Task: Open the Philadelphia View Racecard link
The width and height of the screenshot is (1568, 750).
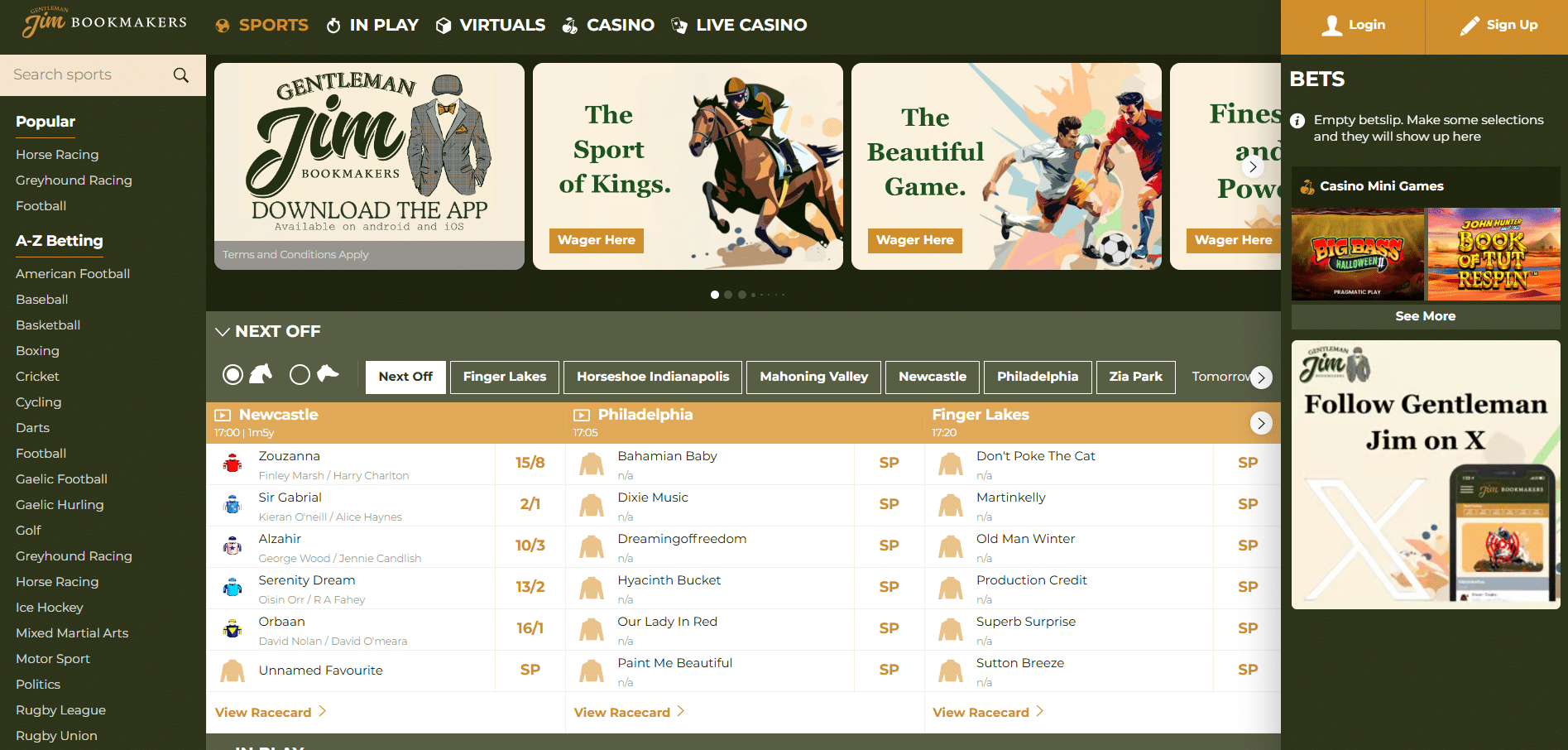Action: pos(630,713)
